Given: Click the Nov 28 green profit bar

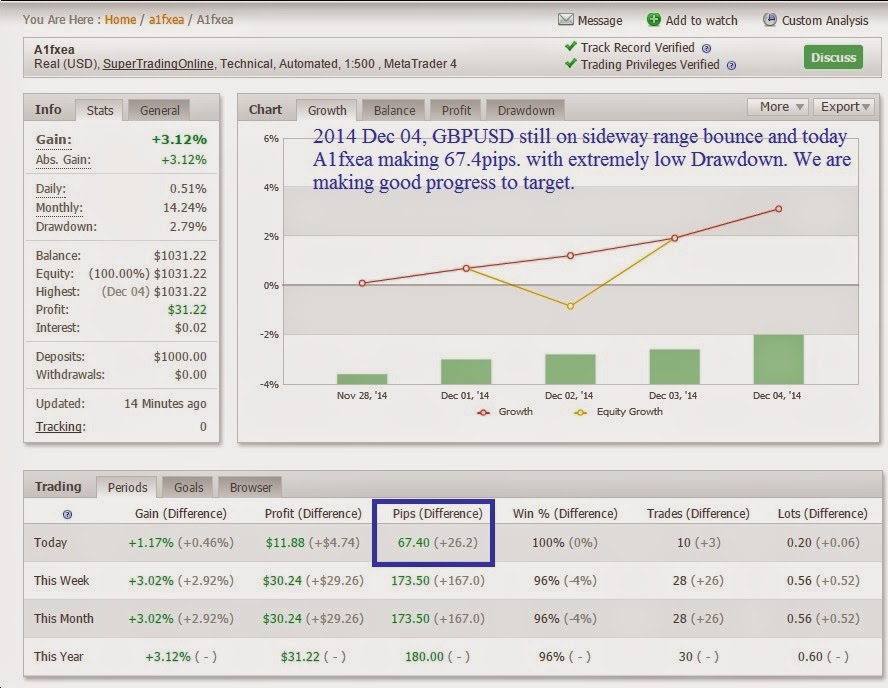Looking at the screenshot, I should click(362, 379).
